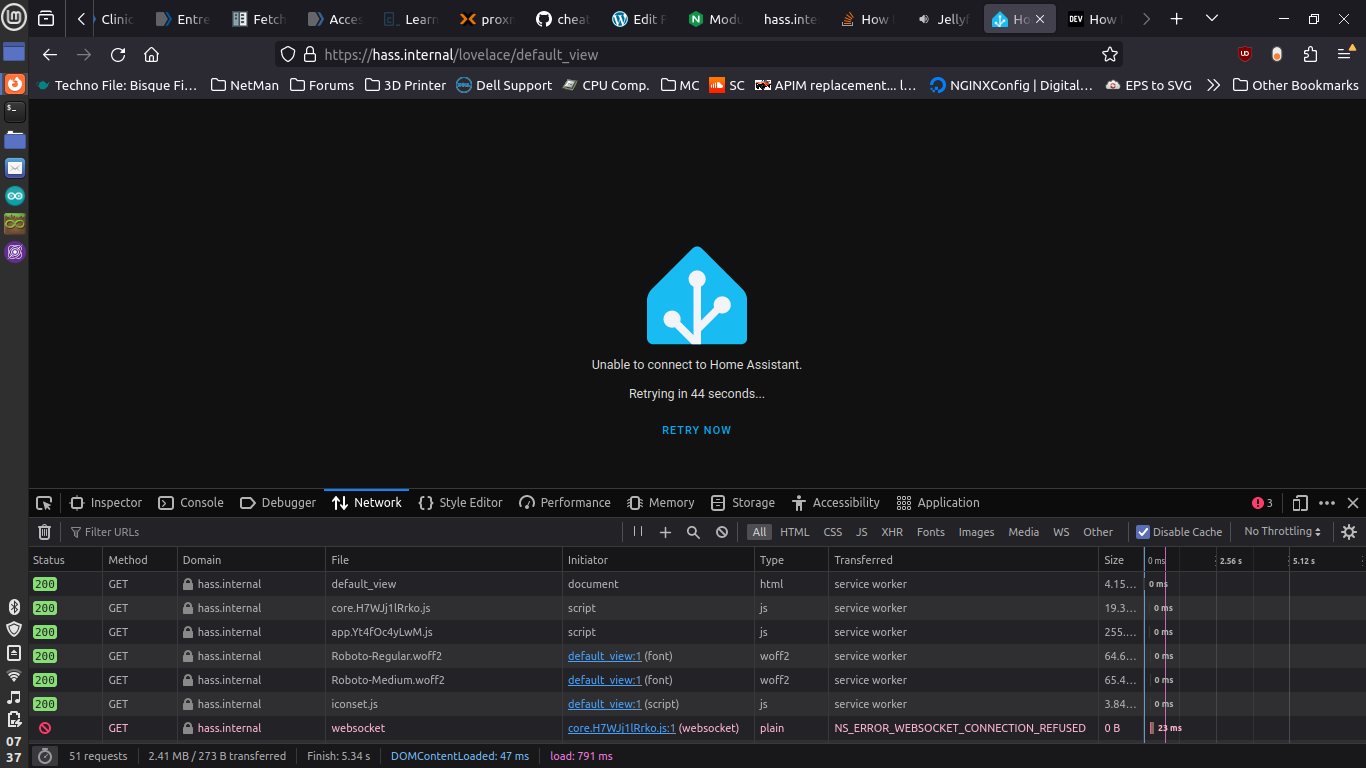Open the Accessibility tab

[835, 503]
